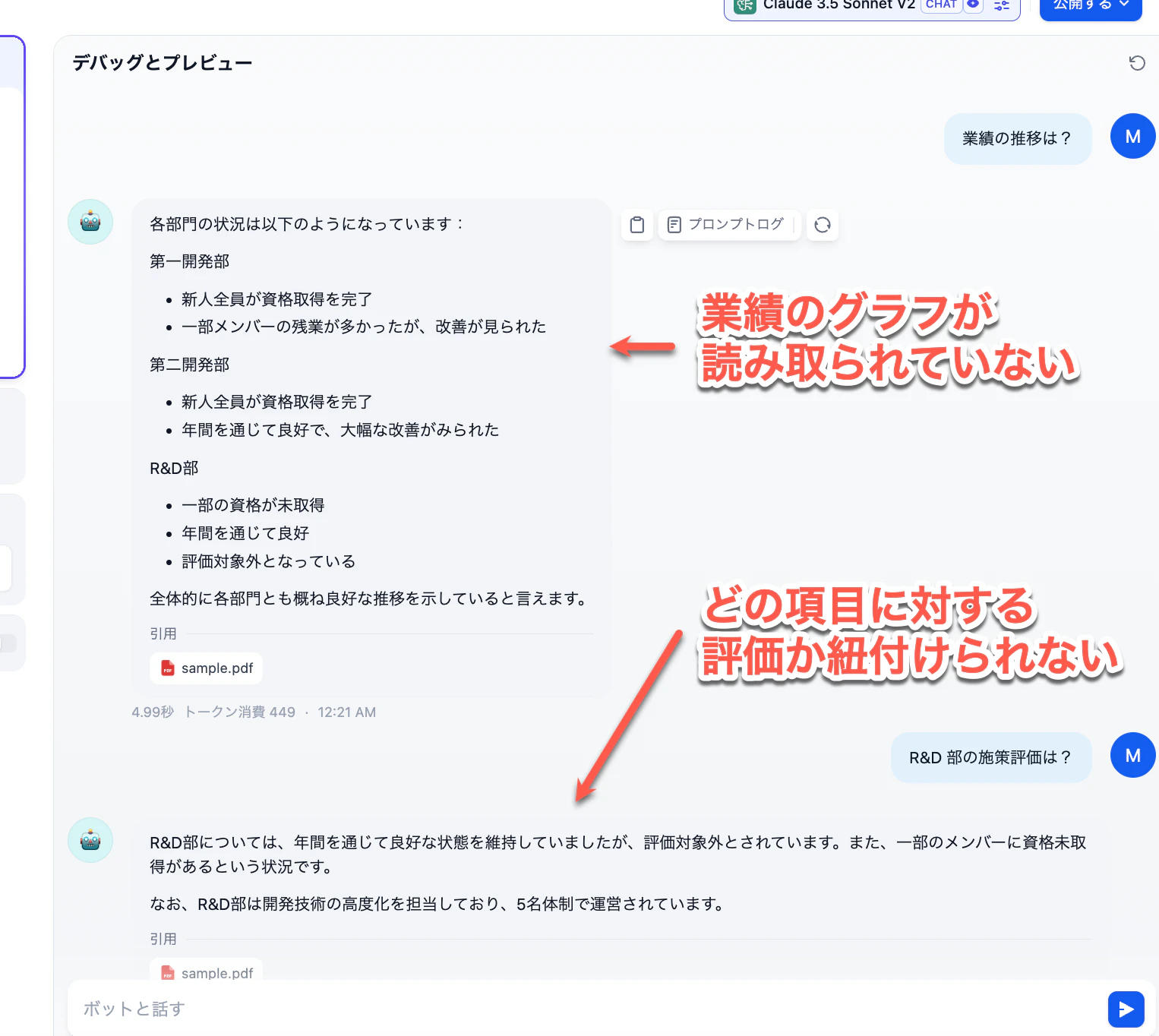
Task: Click the R&D部 heading in first answer
Action: [x=174, y=468]
